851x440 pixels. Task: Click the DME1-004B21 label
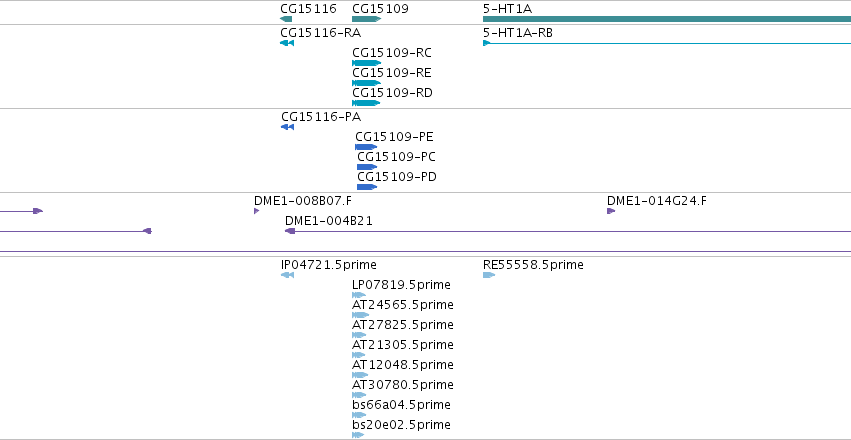(x=329, y=221)
